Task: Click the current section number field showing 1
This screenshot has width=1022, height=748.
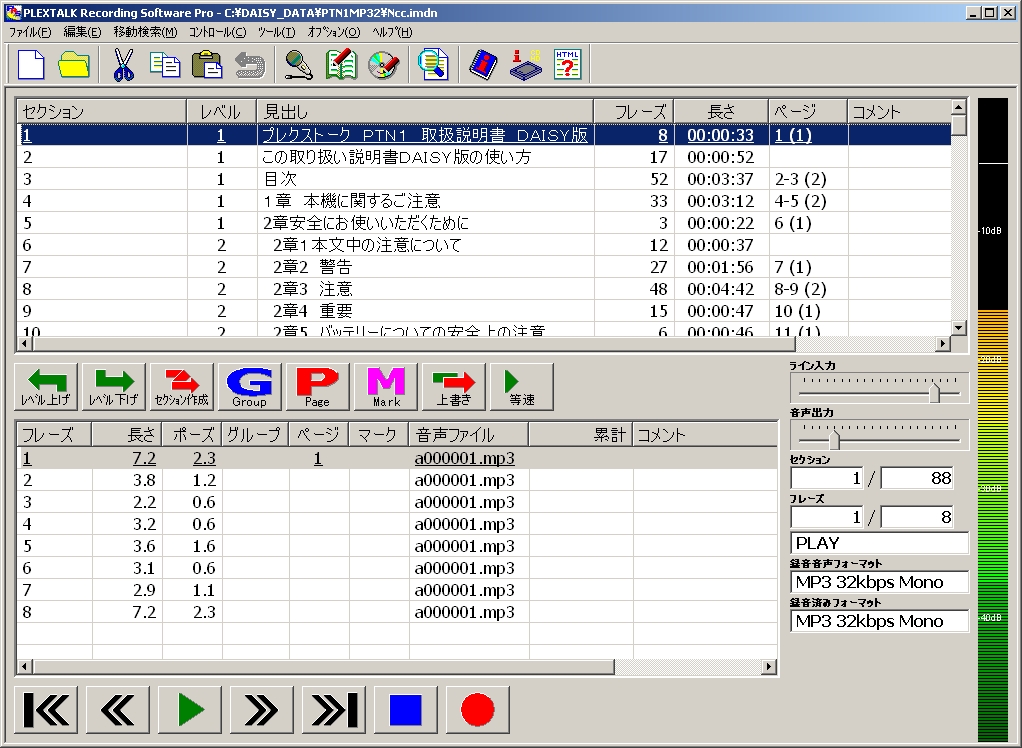Action: 828,478
